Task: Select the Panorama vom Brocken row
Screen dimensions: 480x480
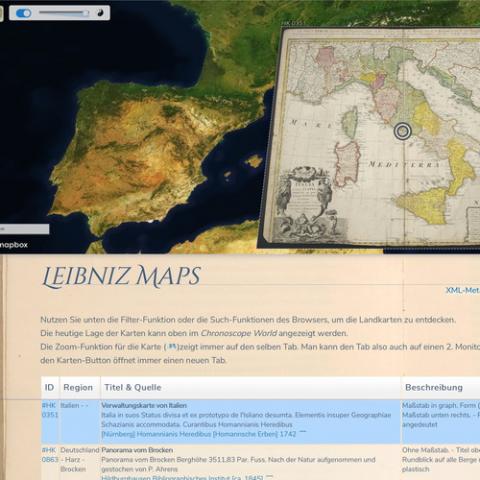Action: pos(261,463)
